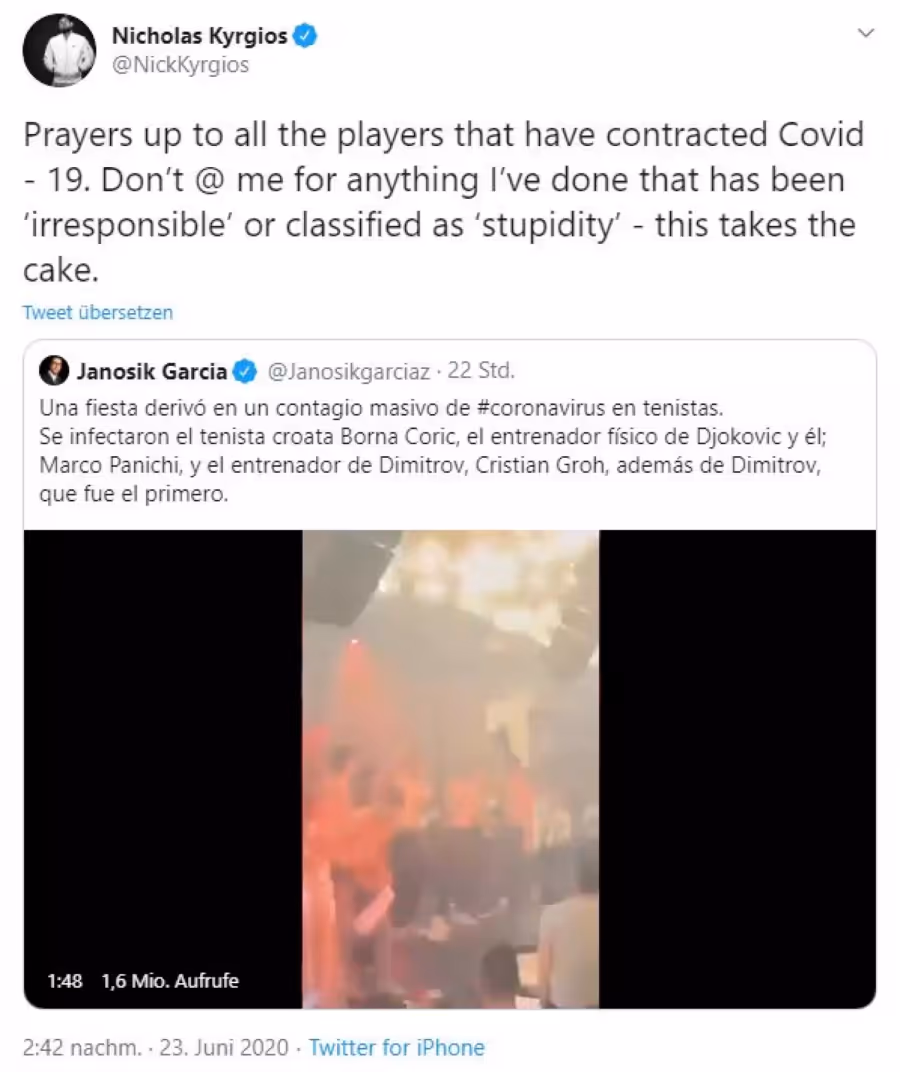Open the quoted tweet text by Janosik Garcia
This screenshot has height=1072, width=900.
coord(433,451)
